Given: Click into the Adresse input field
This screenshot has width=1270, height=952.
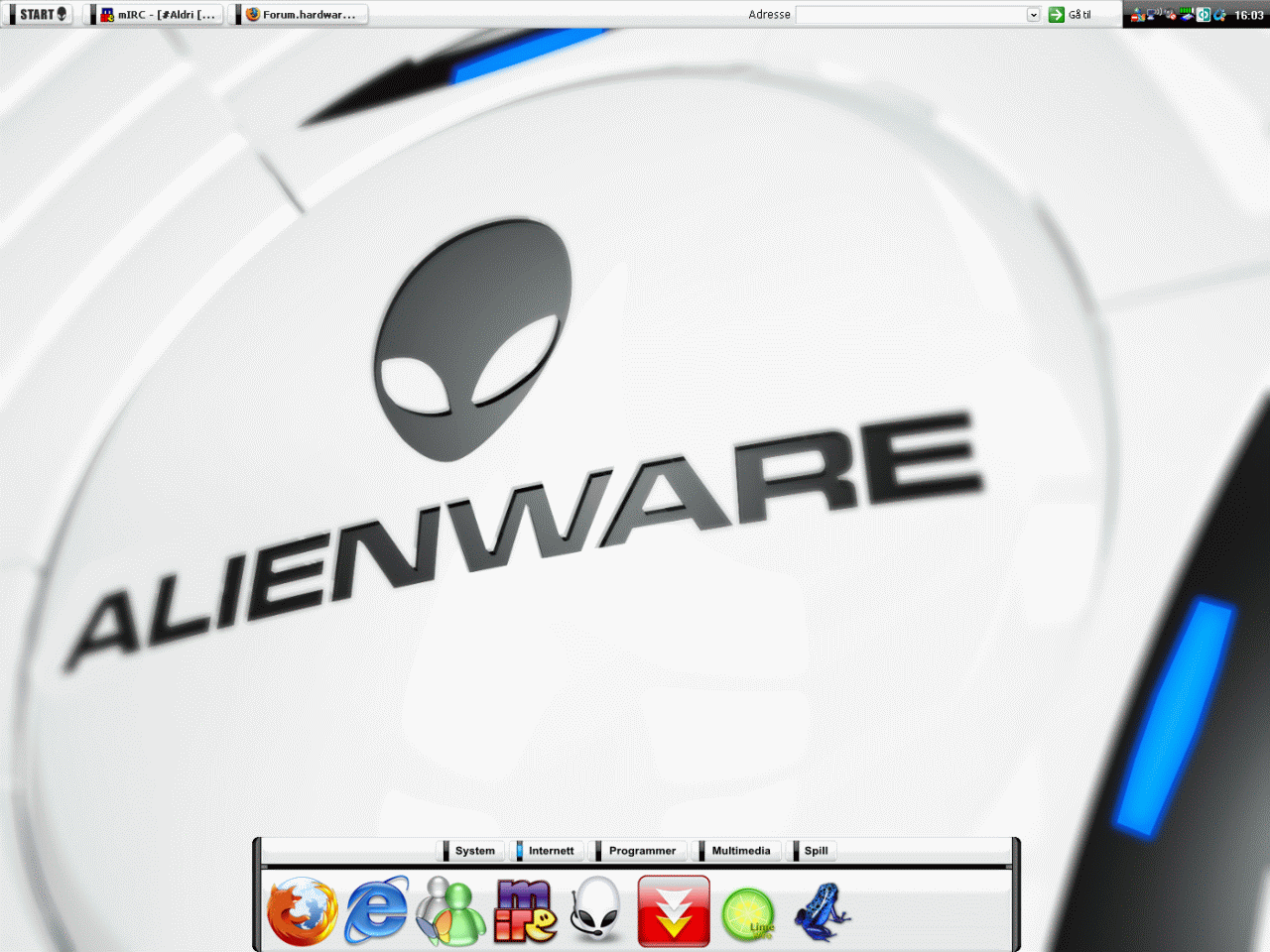Looking at the screenshot, I should click(911, 15).
